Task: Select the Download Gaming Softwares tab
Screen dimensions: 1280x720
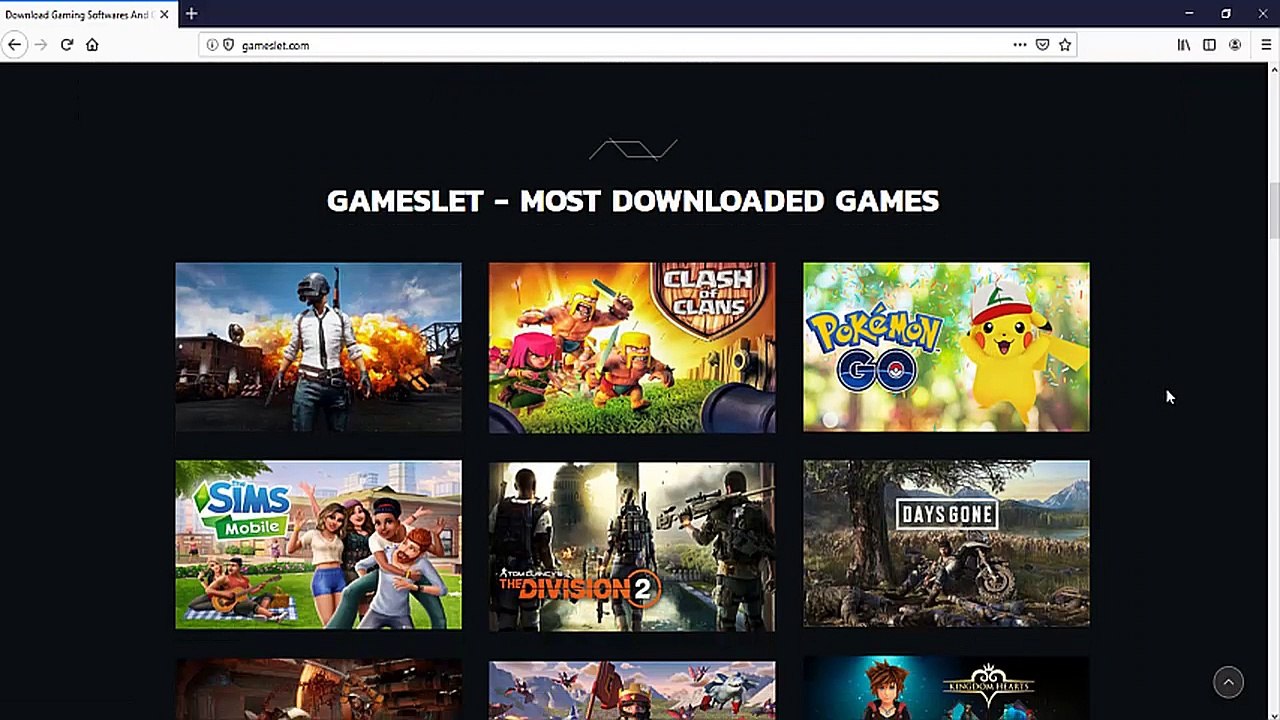Action: coord(88,14)
